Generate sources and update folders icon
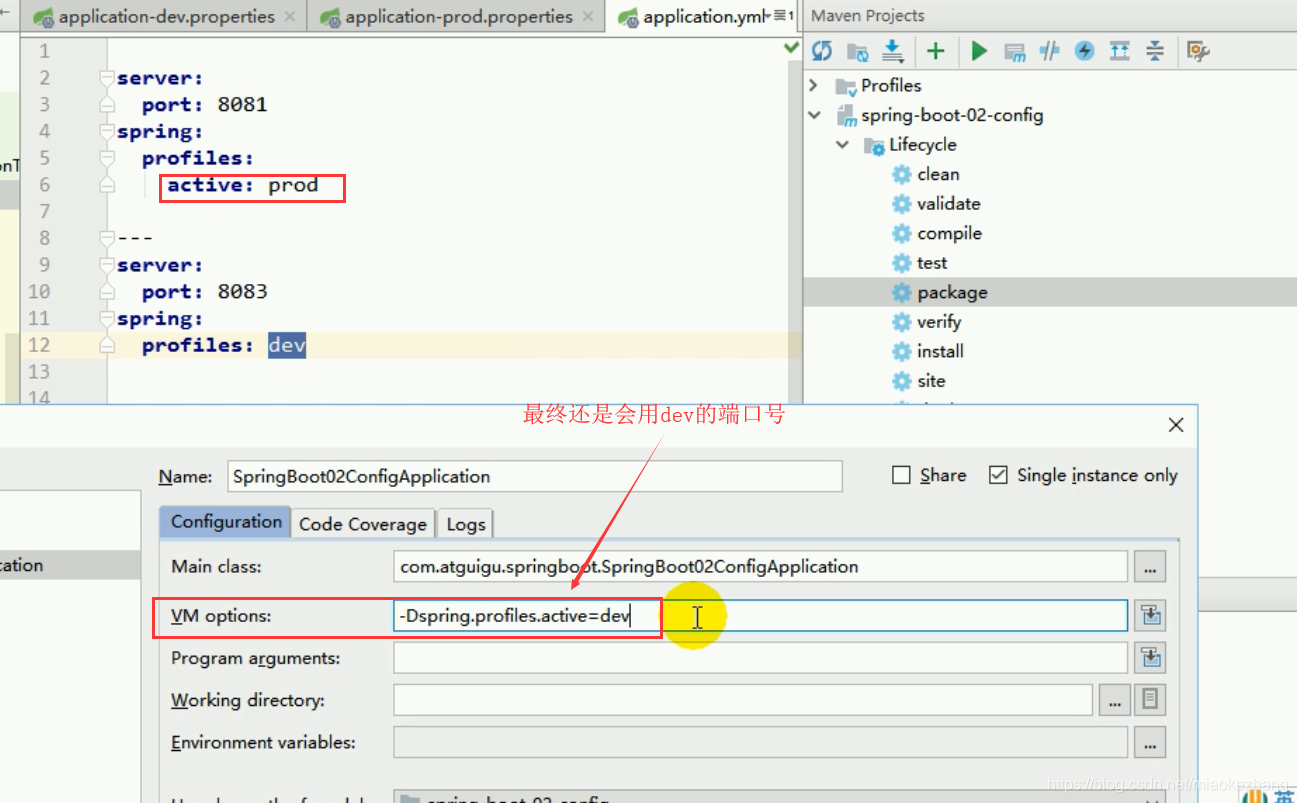The height and width of the screenshot is (803, 1297). tap(857, 51)
